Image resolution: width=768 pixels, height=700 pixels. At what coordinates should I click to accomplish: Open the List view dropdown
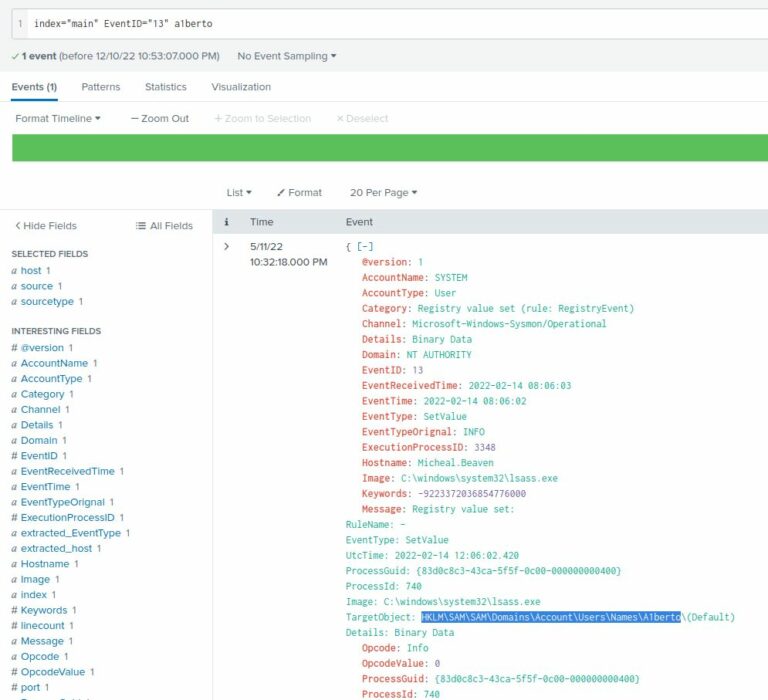click(239, 192)
